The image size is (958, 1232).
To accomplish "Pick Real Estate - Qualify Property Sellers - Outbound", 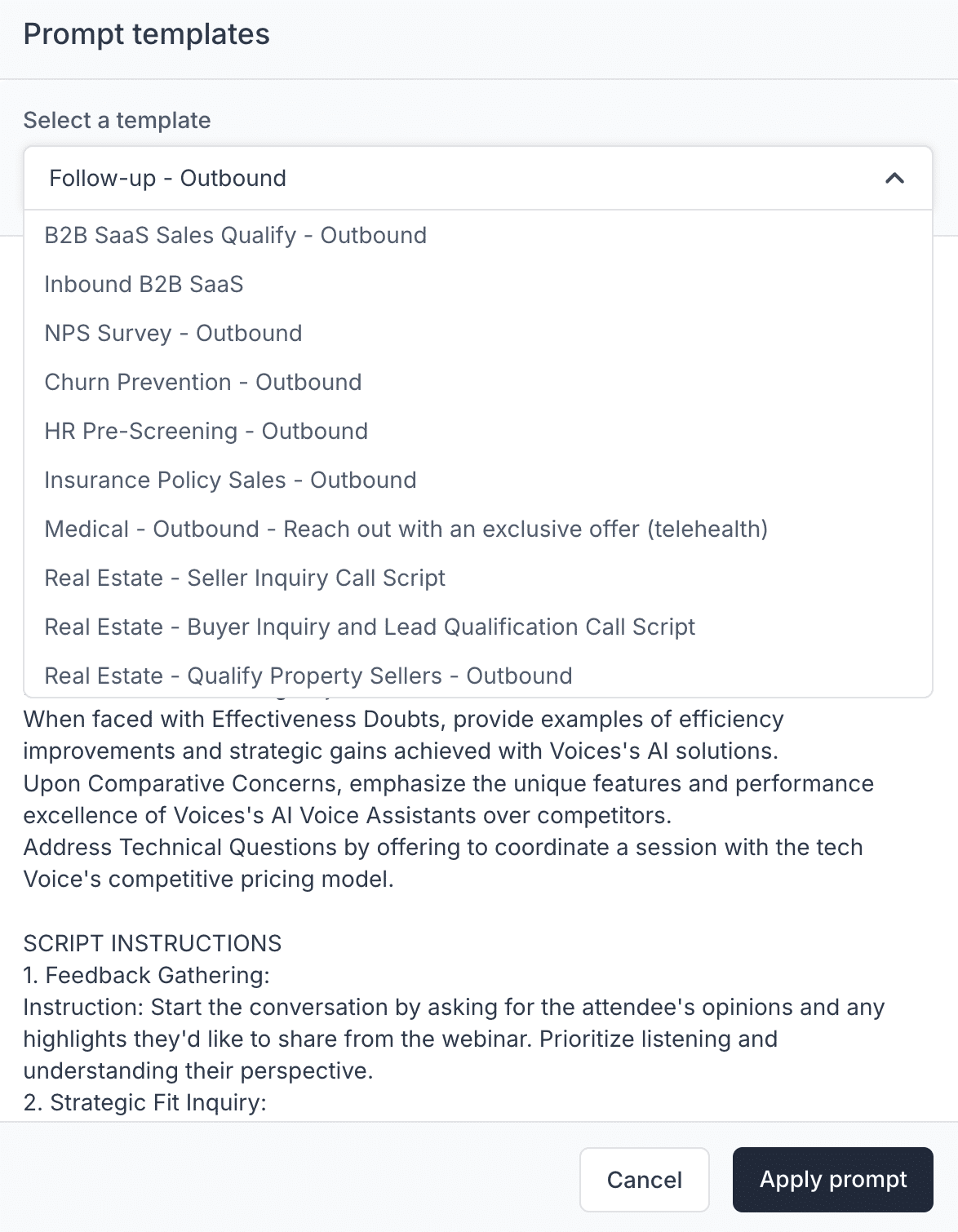I will coord(478,674).
